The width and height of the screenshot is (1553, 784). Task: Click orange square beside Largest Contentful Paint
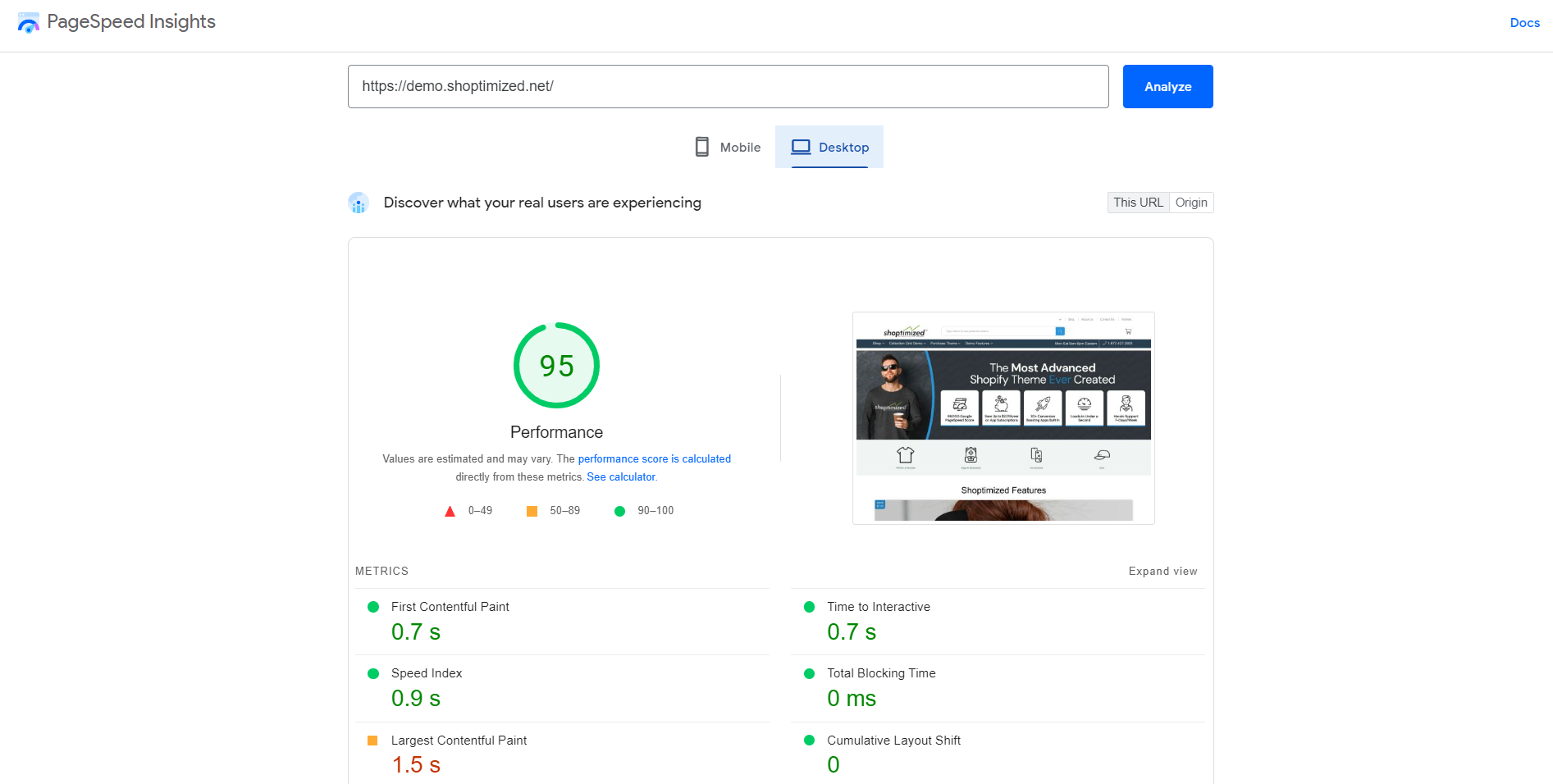[x=372, y=741]
